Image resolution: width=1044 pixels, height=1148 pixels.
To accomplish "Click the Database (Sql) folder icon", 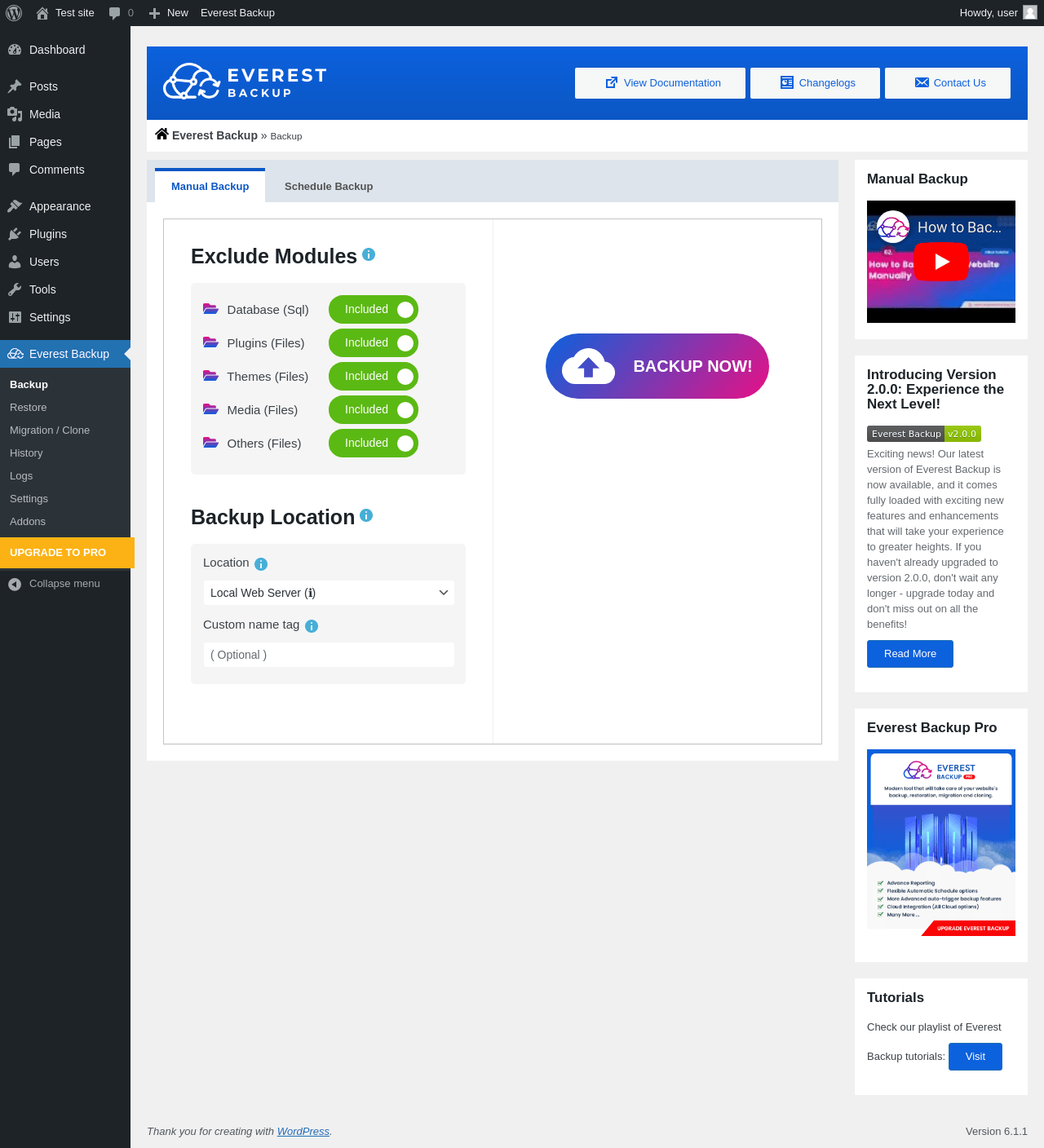I will (x=210, y=309).
